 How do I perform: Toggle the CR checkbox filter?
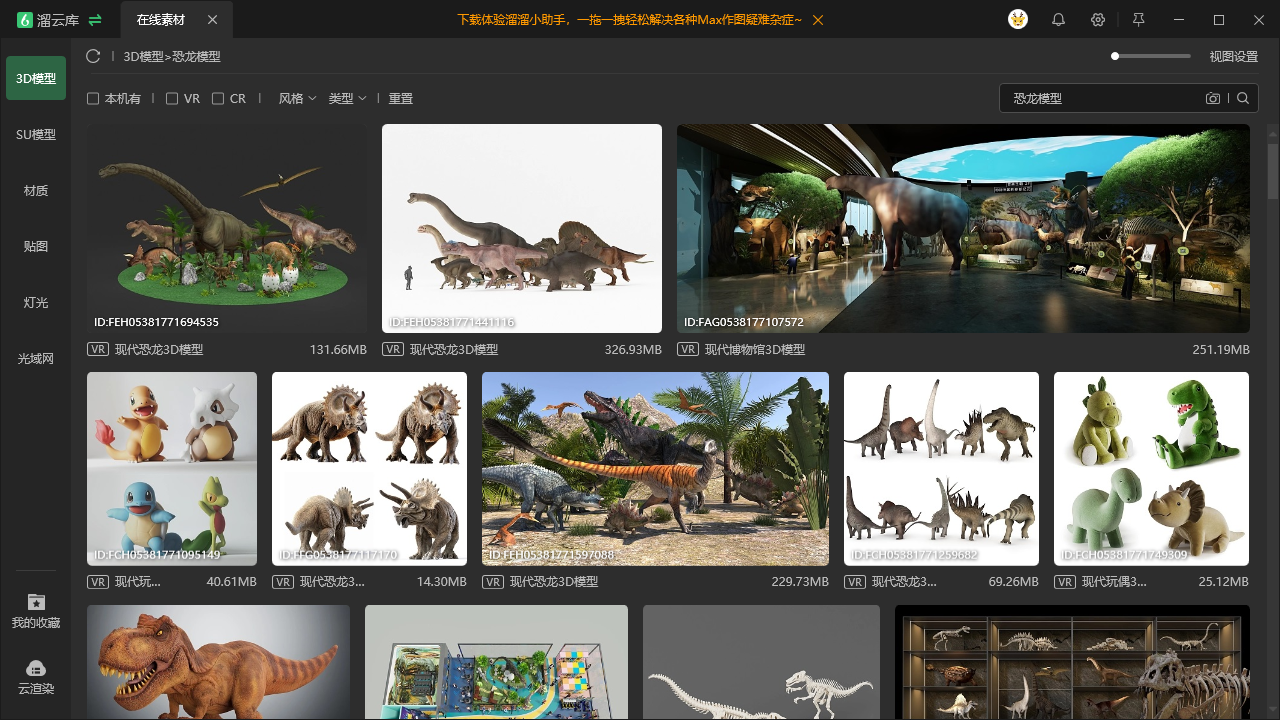(x=218, y=99)
